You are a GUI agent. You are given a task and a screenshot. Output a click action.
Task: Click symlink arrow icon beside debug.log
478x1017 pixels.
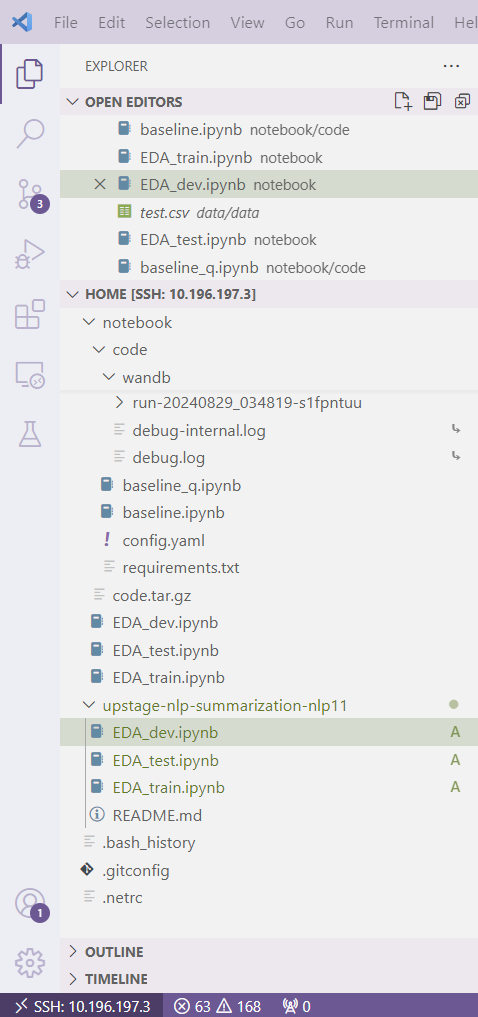(x=456, y=457)
